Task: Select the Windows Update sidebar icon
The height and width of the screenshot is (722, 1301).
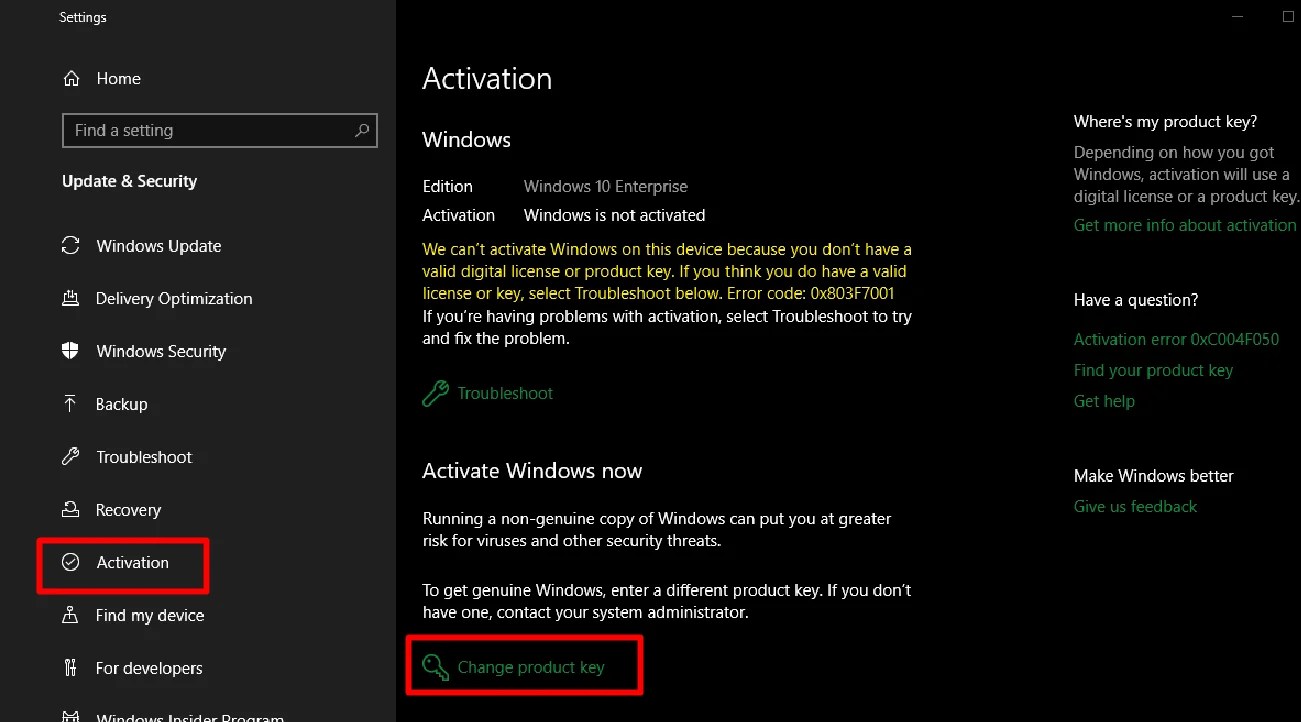Action: pyautogui.click(x=70, y=246)
